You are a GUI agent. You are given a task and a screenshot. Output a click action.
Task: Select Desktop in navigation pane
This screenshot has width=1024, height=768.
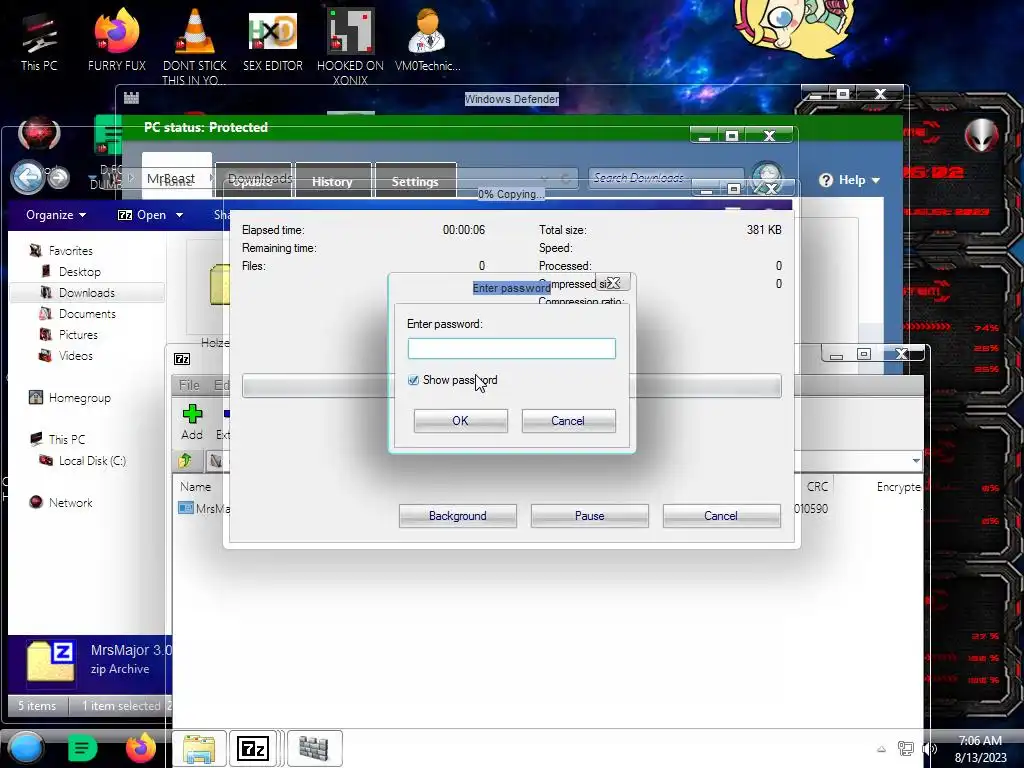pos(80,272)
